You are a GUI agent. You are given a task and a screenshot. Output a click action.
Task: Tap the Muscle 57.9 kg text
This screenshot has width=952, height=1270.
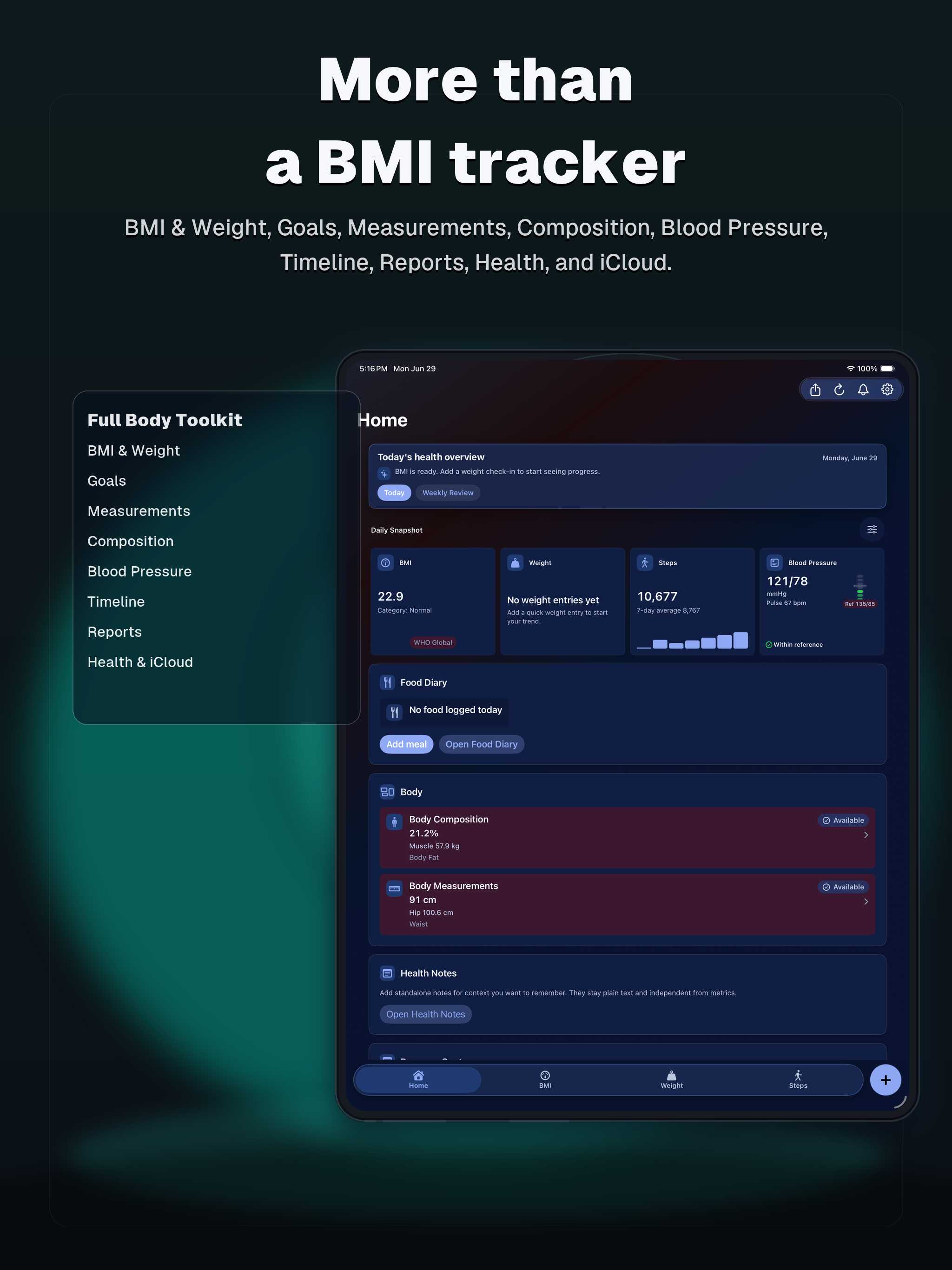click(434, 846)
